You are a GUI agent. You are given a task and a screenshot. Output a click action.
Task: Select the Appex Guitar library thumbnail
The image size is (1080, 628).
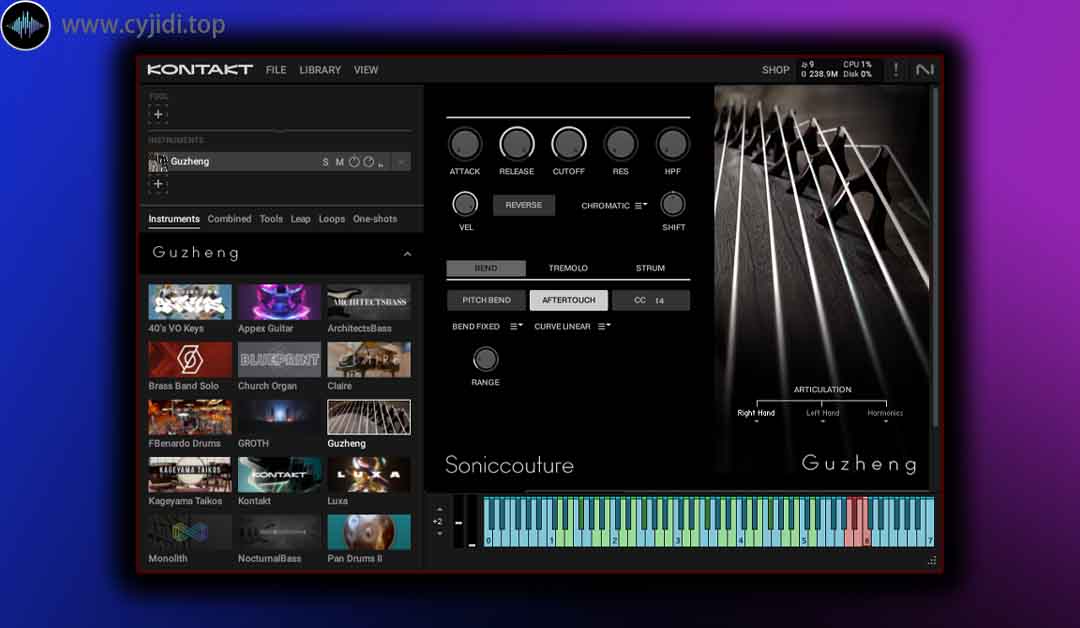[x=280, y=302]
